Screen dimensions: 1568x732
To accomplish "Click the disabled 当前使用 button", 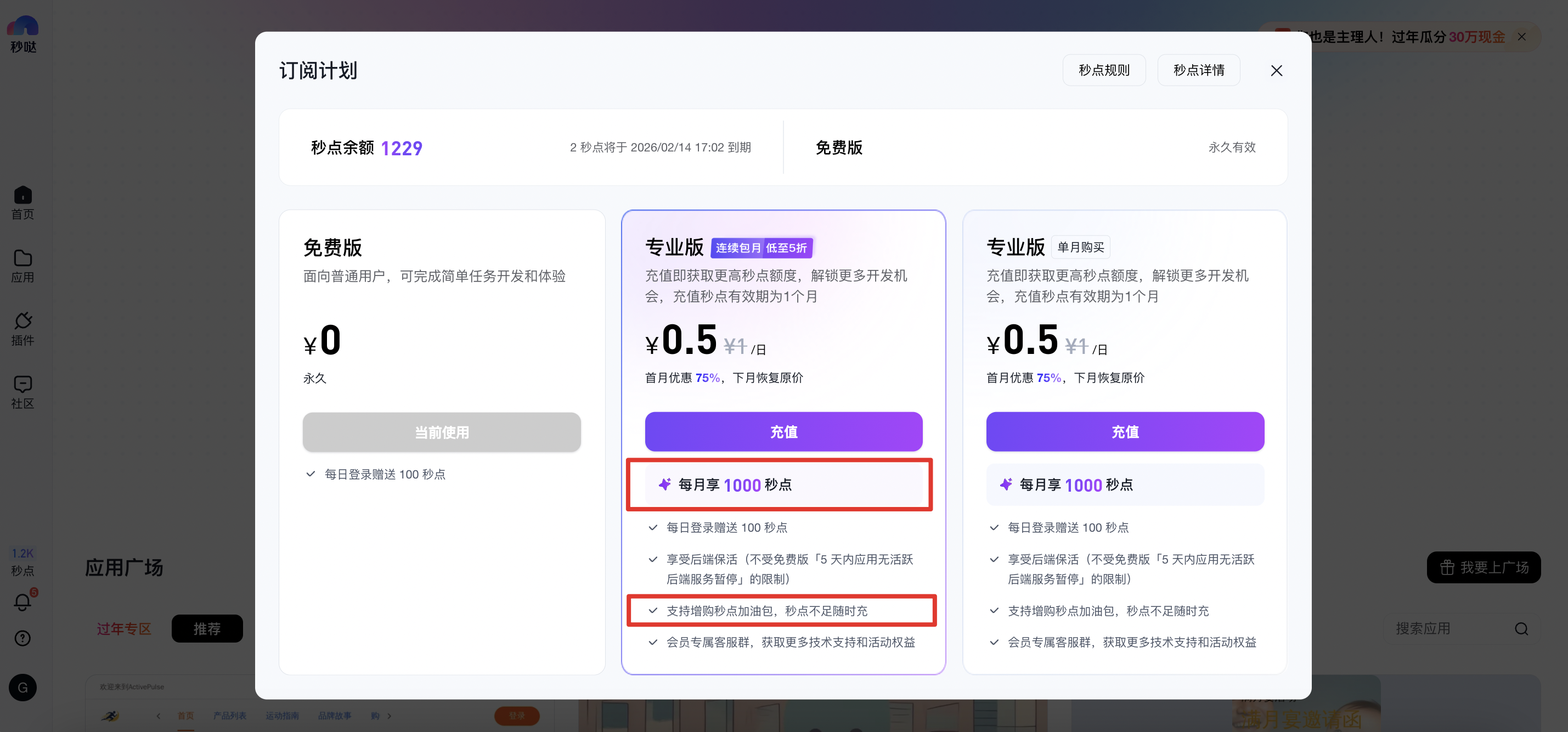I will (441, 432).
